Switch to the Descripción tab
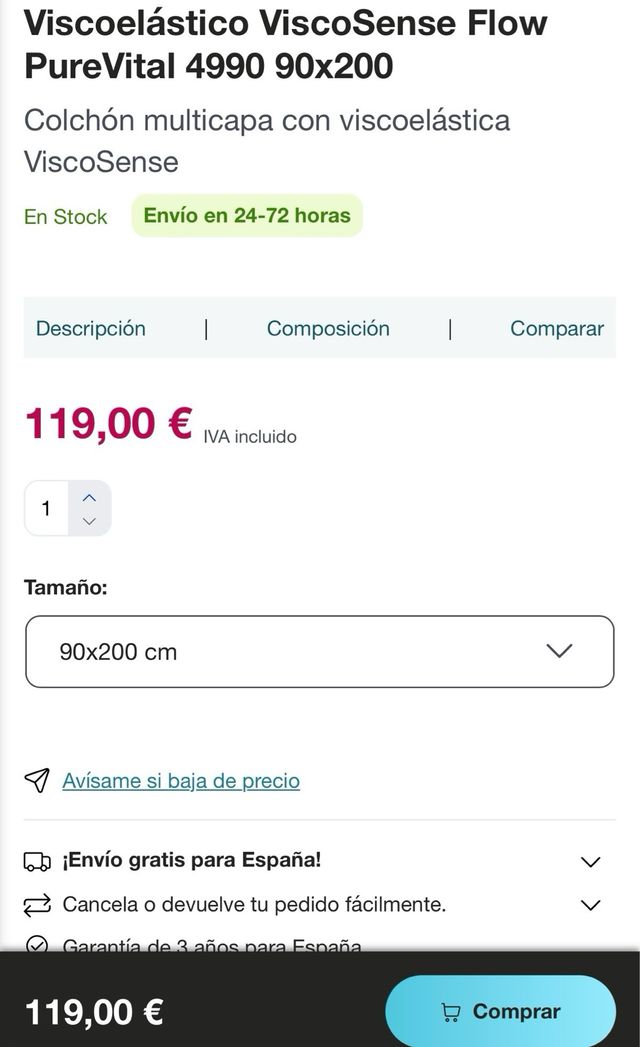The height and width of the screenshot is (1047, 640). click(90, 328)
